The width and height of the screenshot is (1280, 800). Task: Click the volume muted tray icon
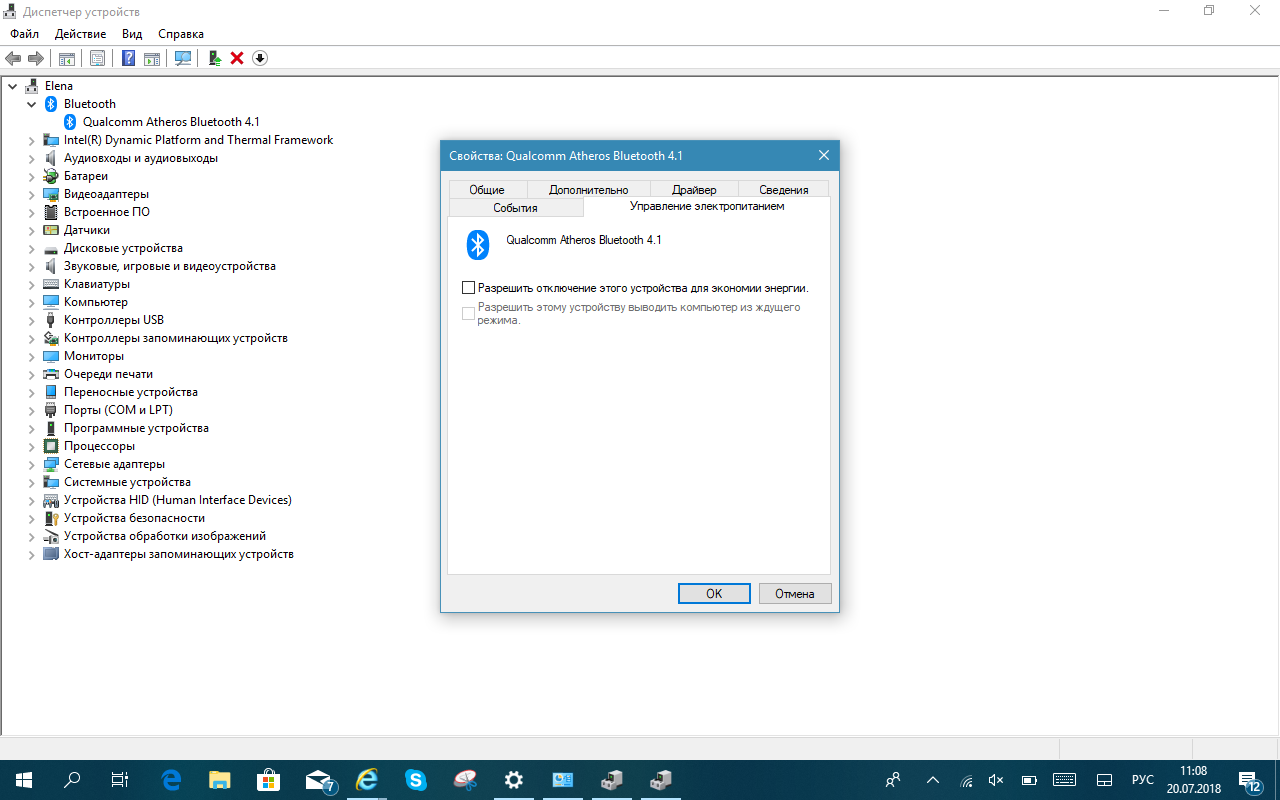tap(996, 780)
